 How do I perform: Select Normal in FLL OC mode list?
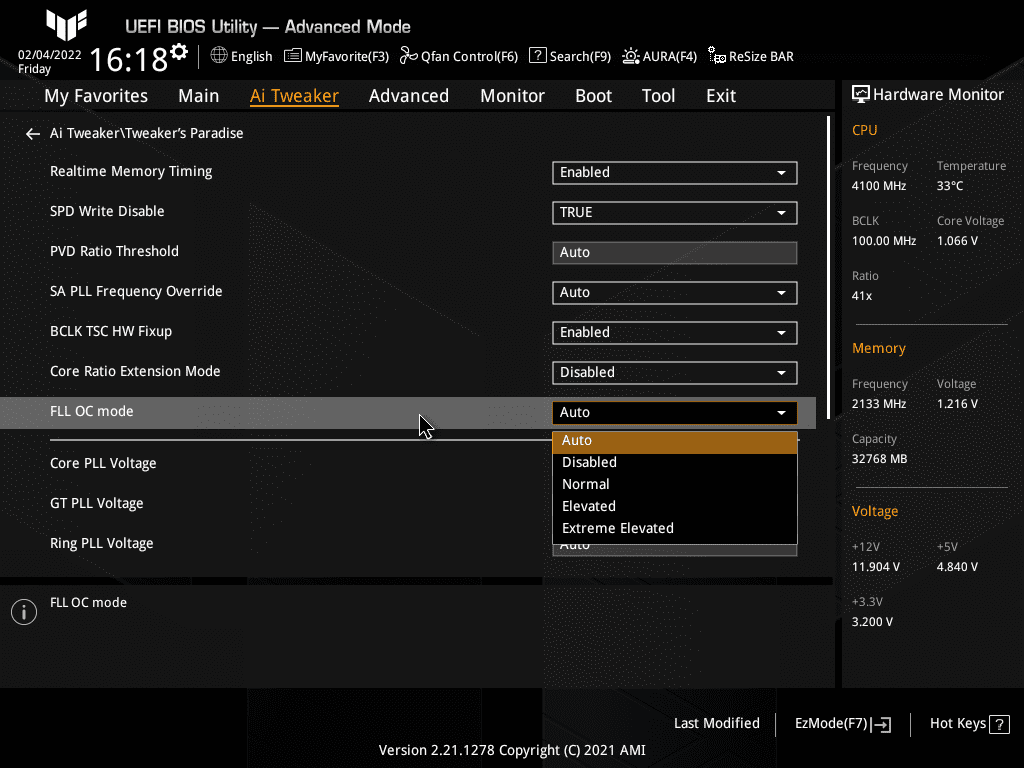675,485
